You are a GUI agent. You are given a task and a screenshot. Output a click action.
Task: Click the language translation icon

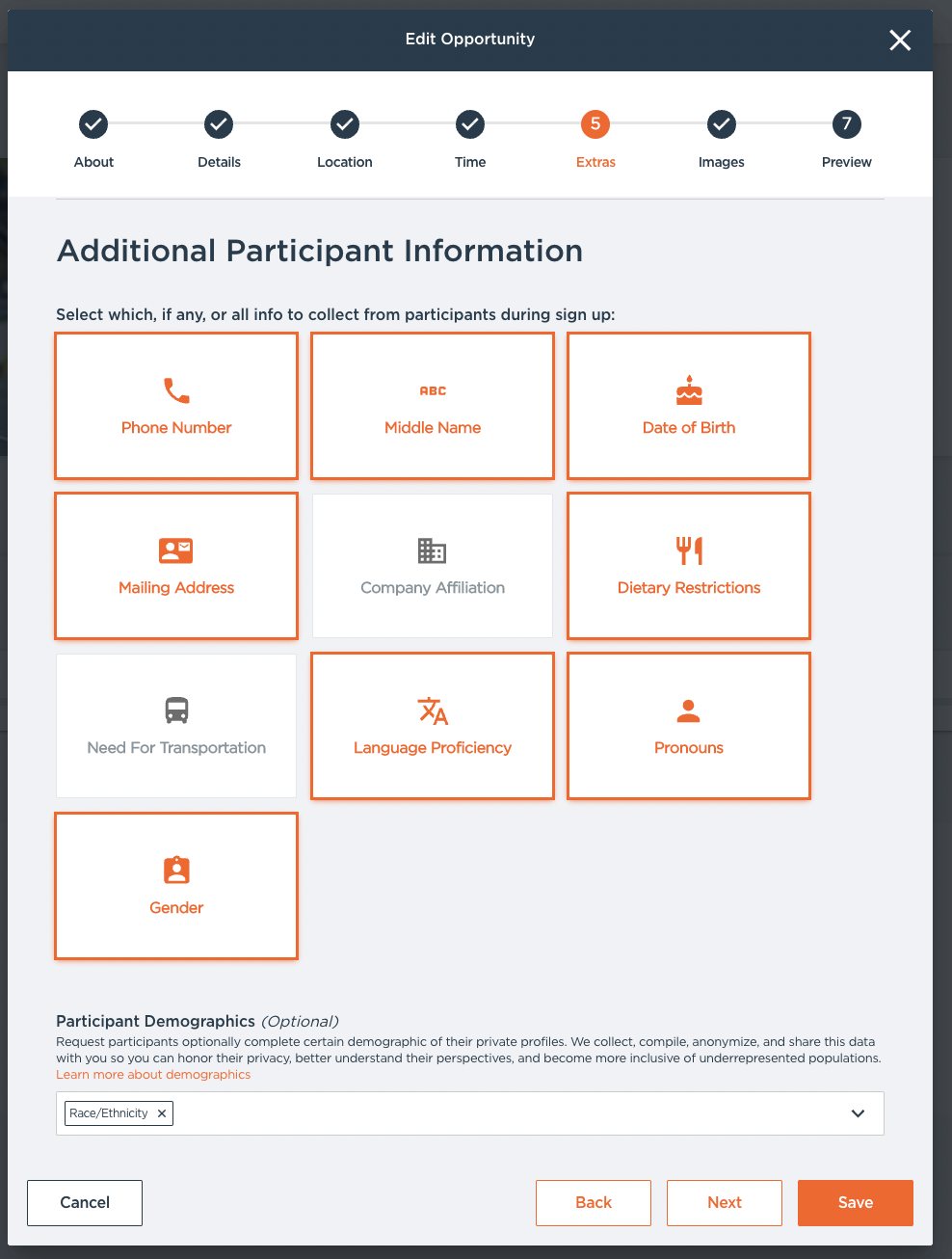coord(433,710)
